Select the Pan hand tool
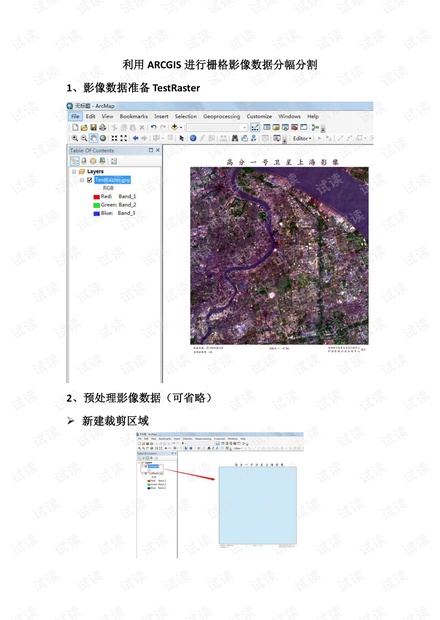Screen dimensions: 440x620 (93, 138)
